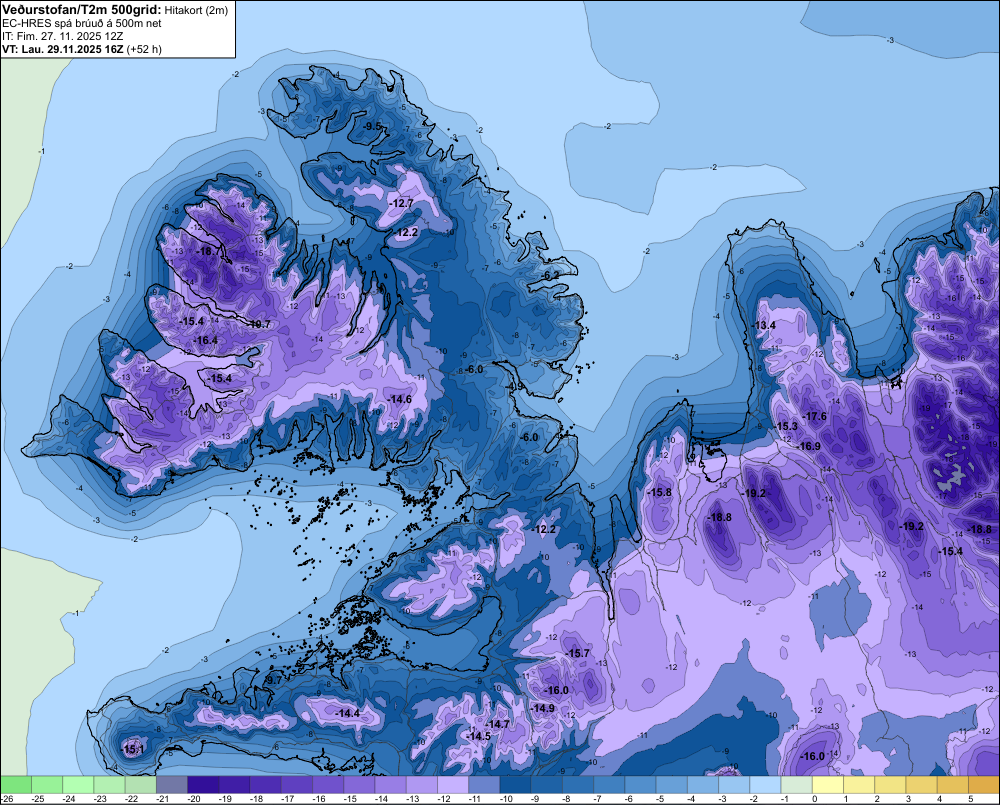
Task: Click the legend number label -17
Action: click(288, 799)
